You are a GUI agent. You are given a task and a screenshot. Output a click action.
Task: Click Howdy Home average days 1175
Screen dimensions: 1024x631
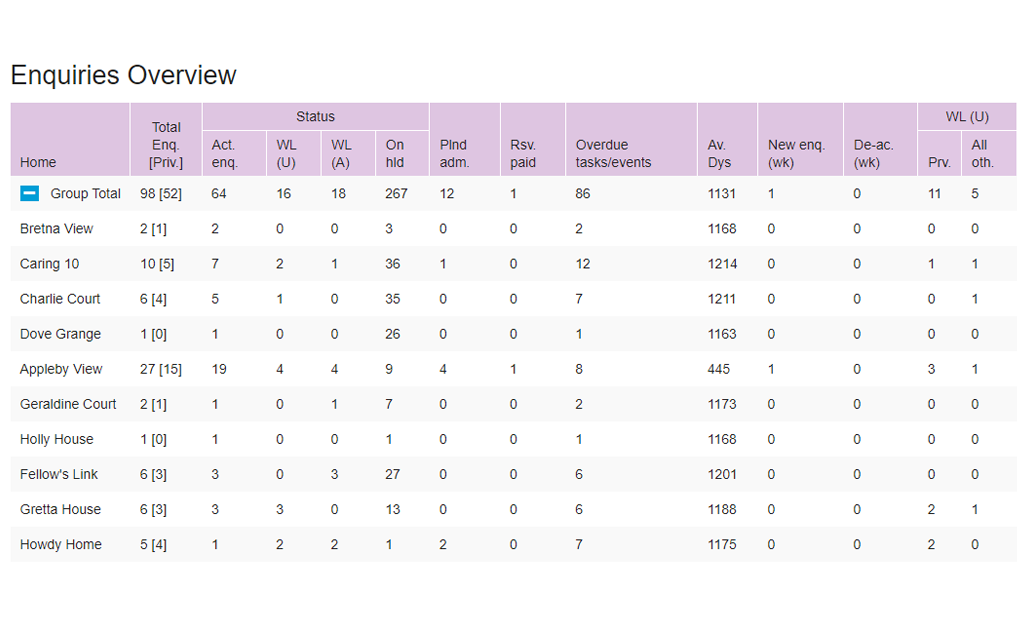tap(722, 545)
